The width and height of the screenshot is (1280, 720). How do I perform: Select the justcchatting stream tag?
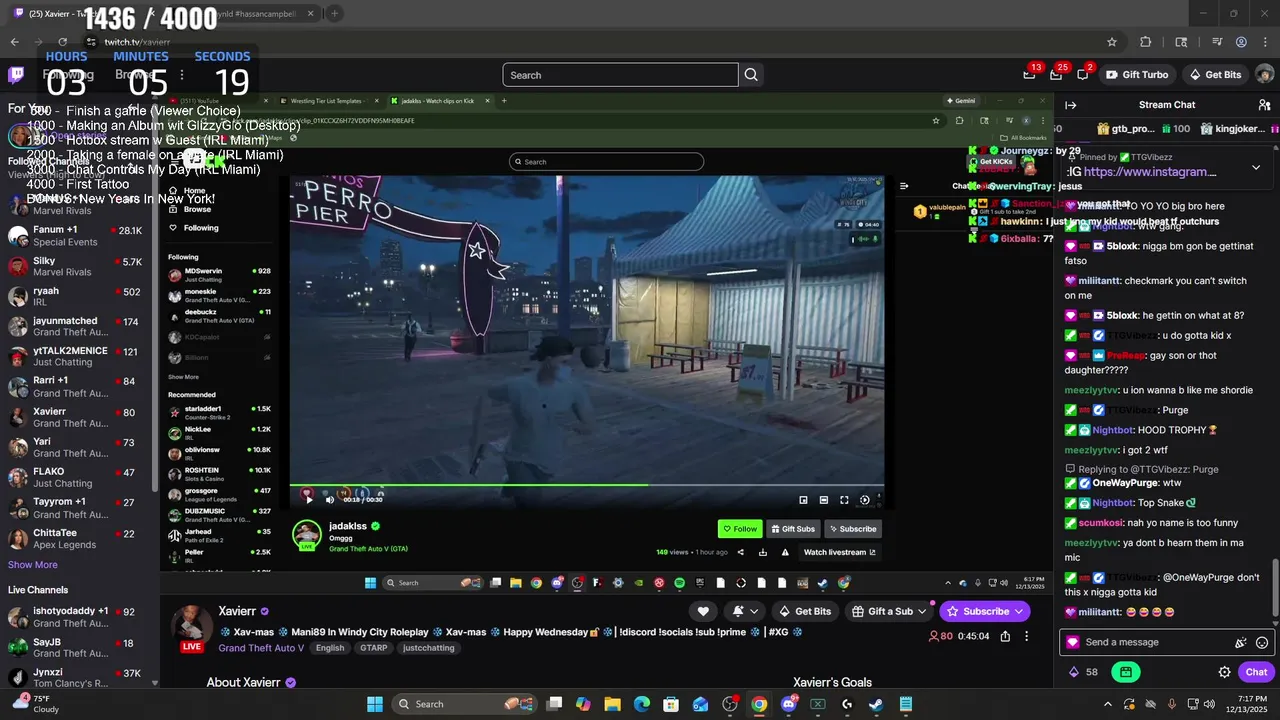point(429,648)
